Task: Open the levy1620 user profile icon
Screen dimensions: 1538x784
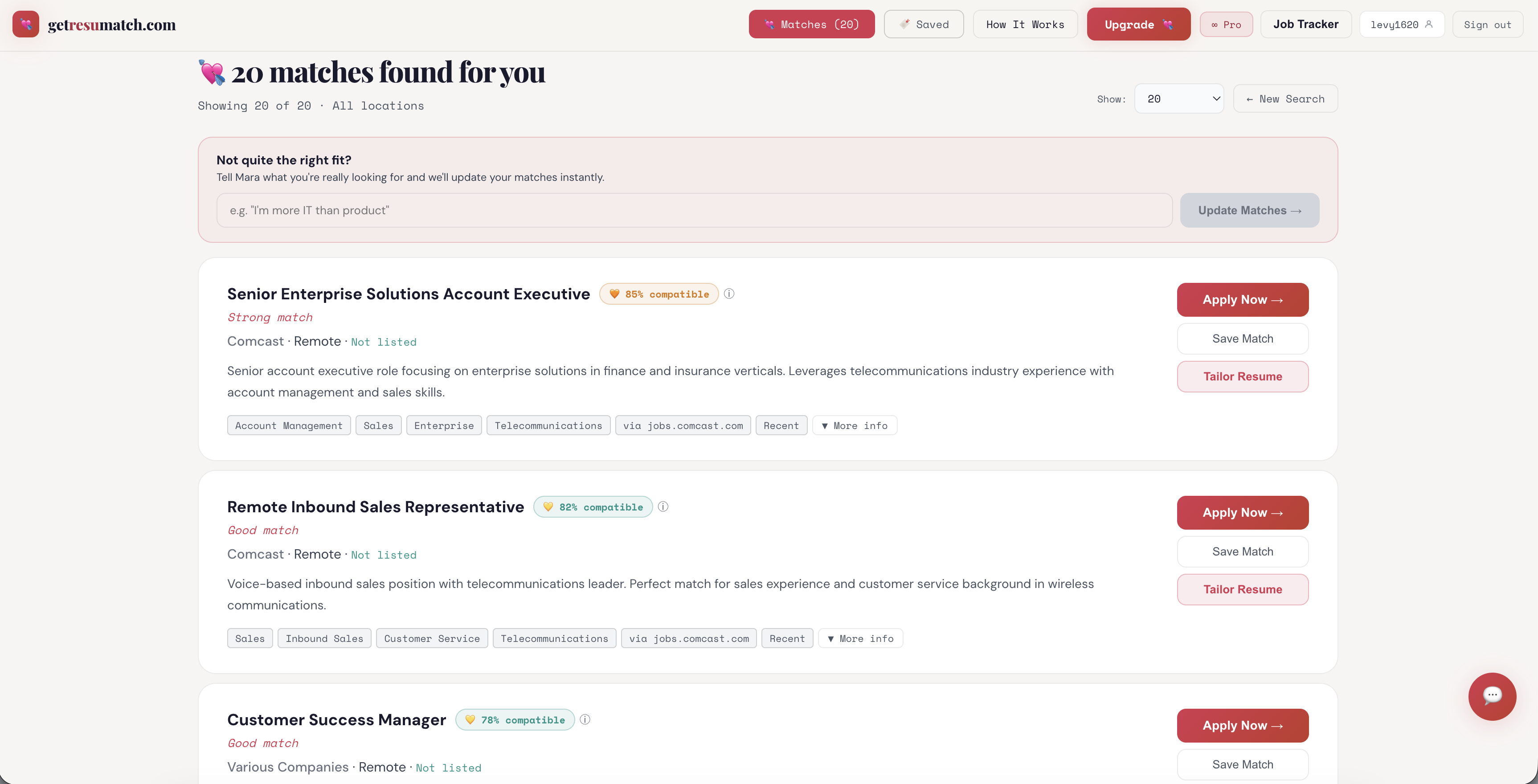Action: [1429, 24]
